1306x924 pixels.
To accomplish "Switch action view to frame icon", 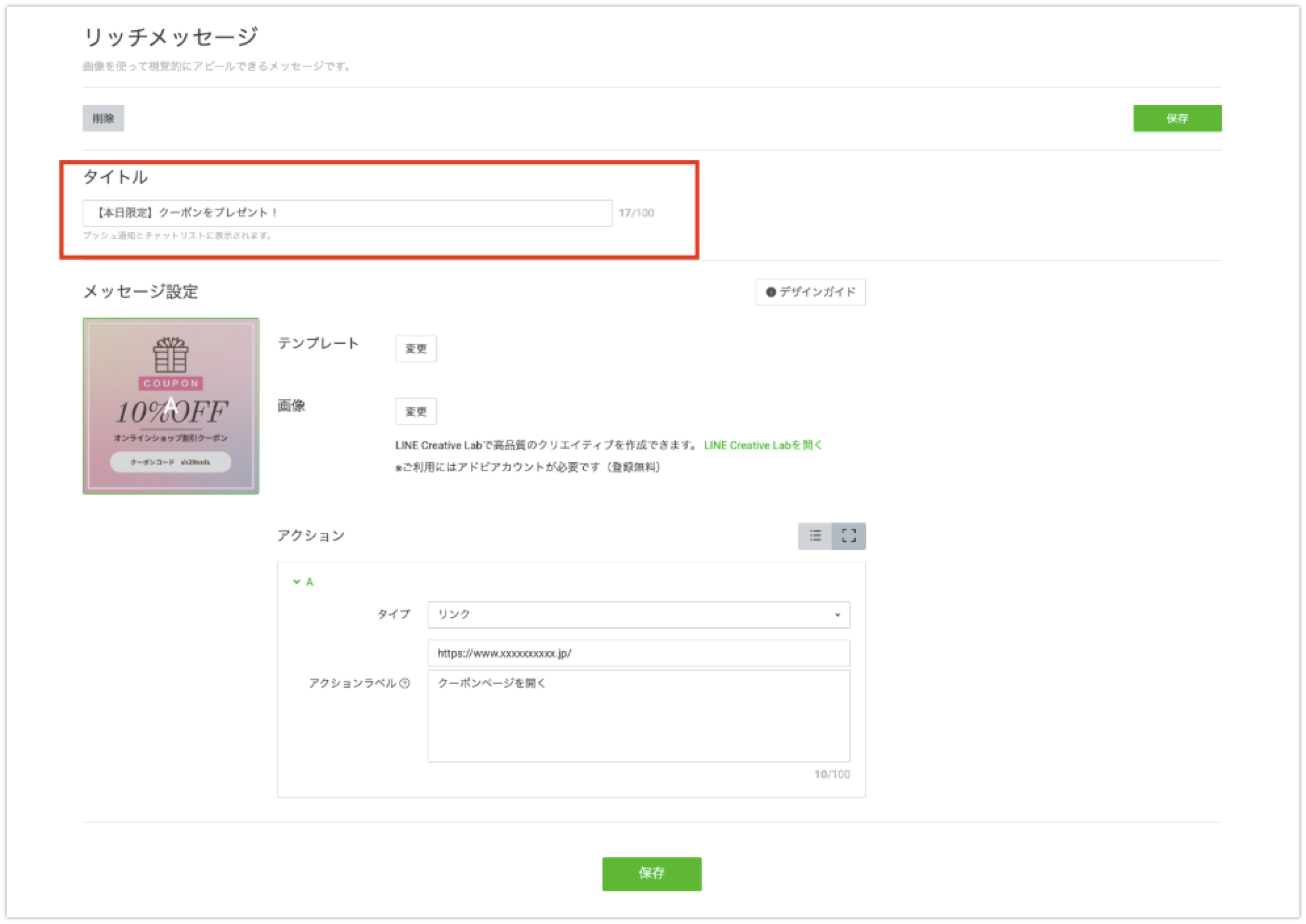I will [849, 536].
